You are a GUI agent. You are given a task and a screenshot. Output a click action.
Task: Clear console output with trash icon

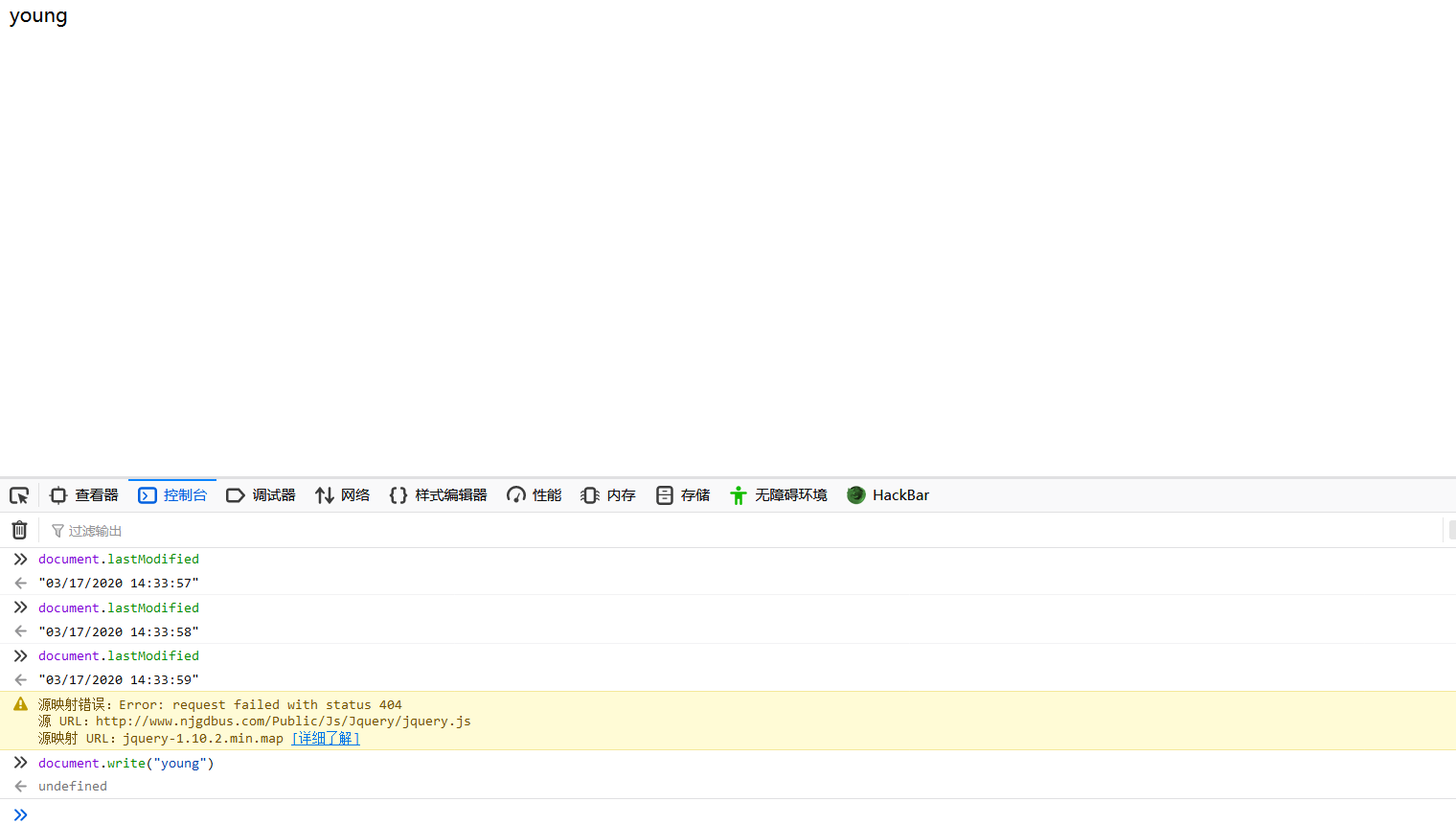(19, 530)
